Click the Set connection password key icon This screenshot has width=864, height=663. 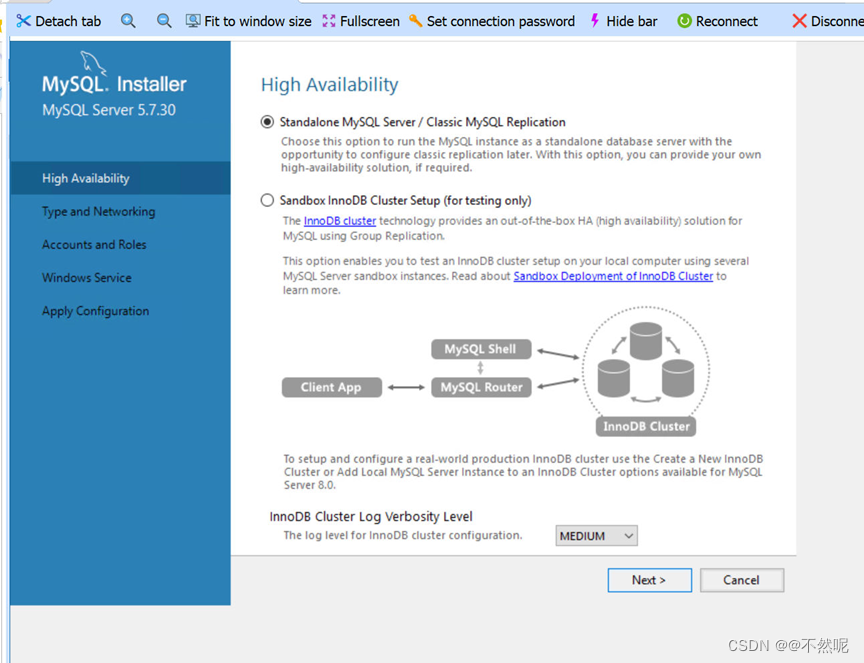click(x=415, y=21)
